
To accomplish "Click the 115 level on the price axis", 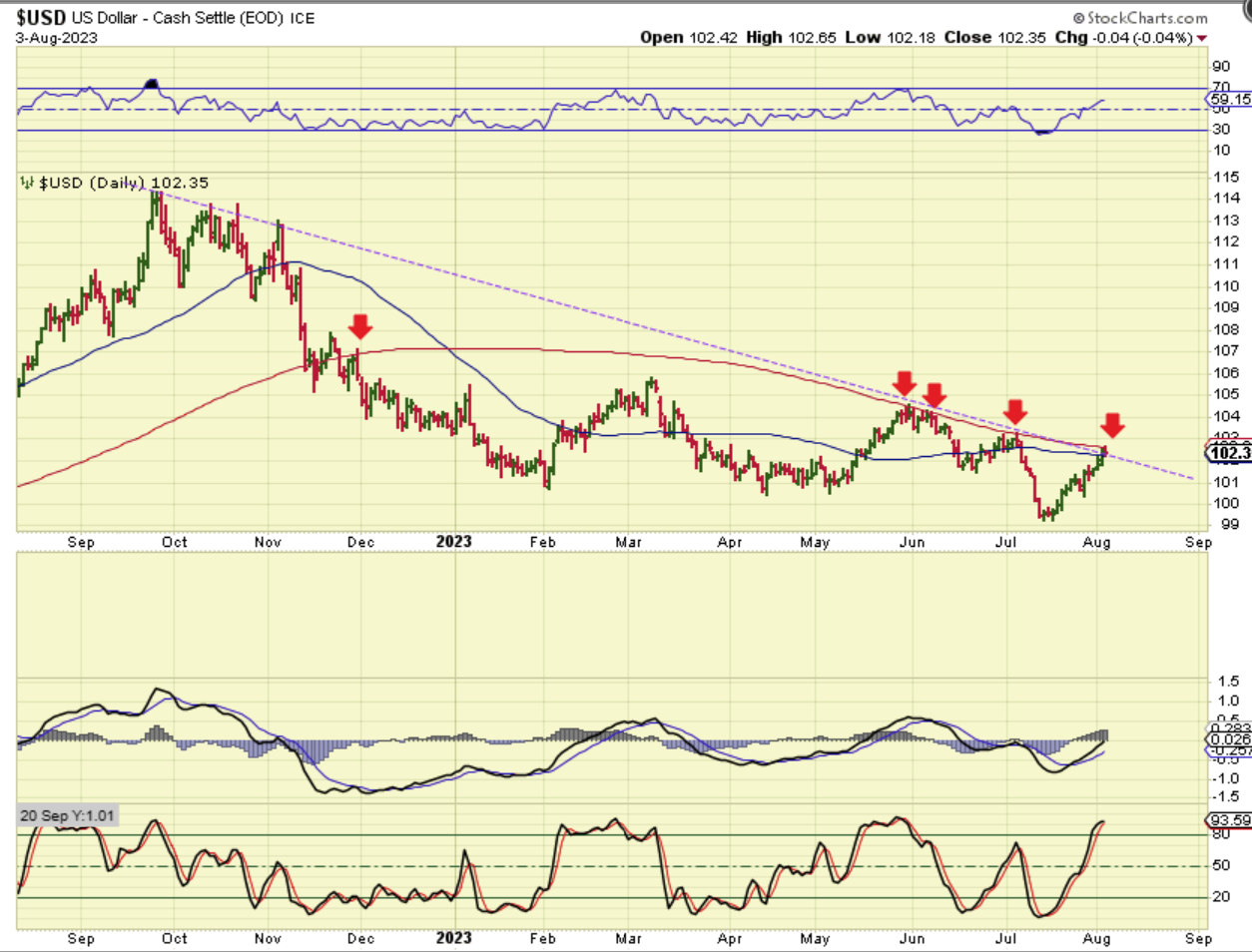I will 1226,177.
